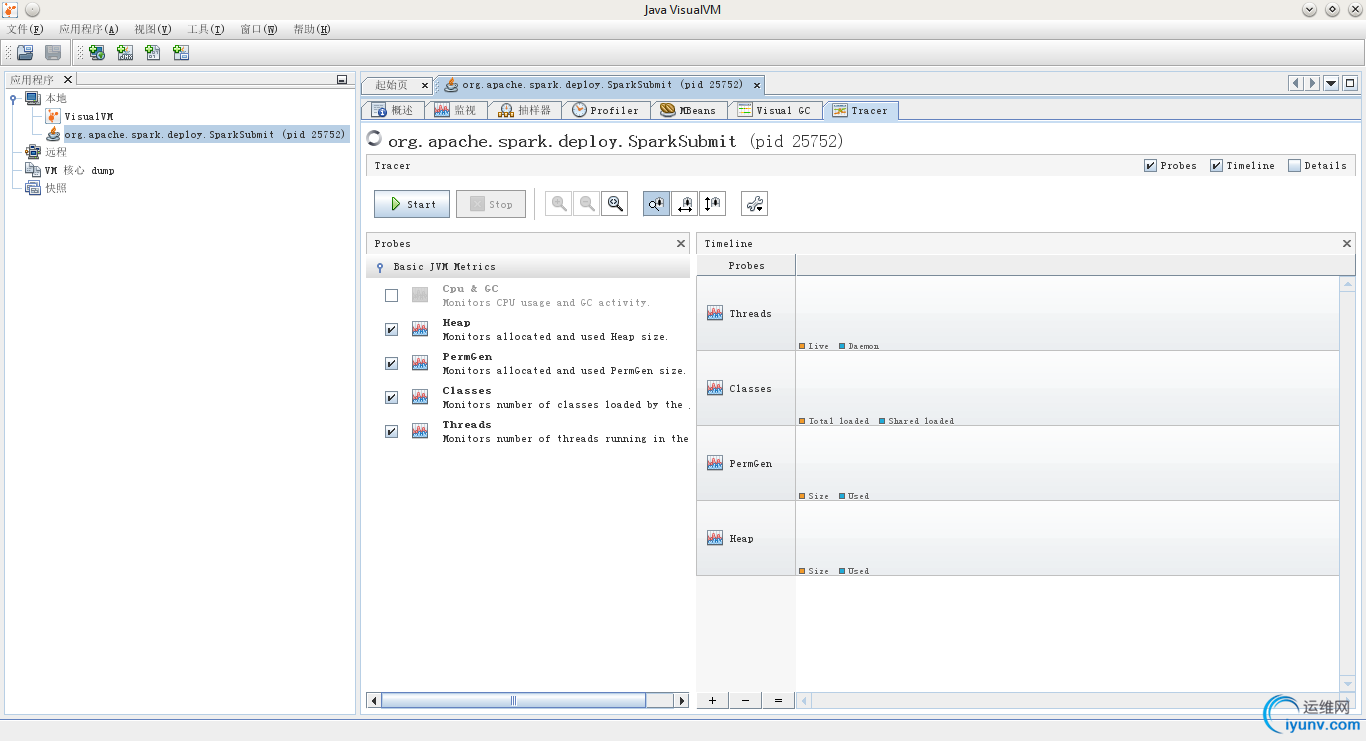Uncheck the Threads probe checkbox

point(391,431)
